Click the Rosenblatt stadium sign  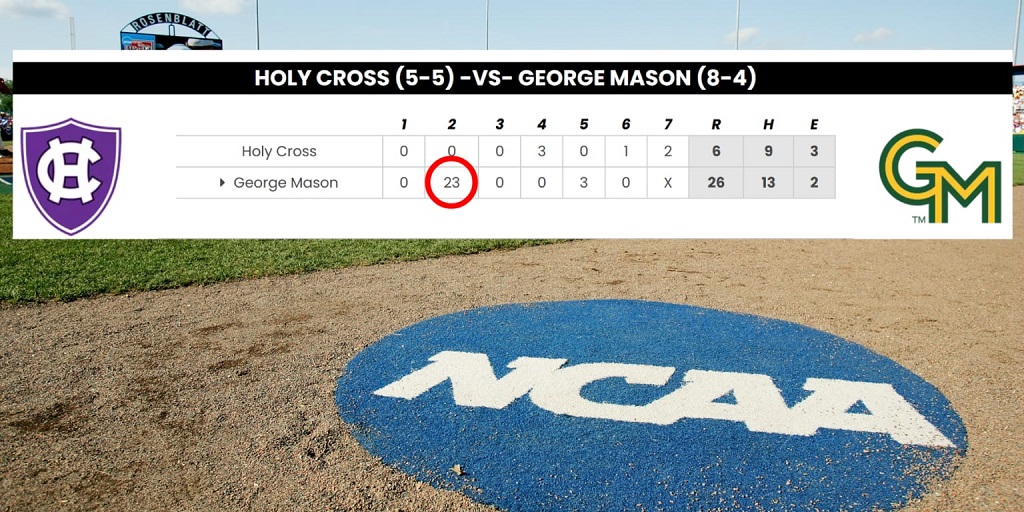point(171,31)
